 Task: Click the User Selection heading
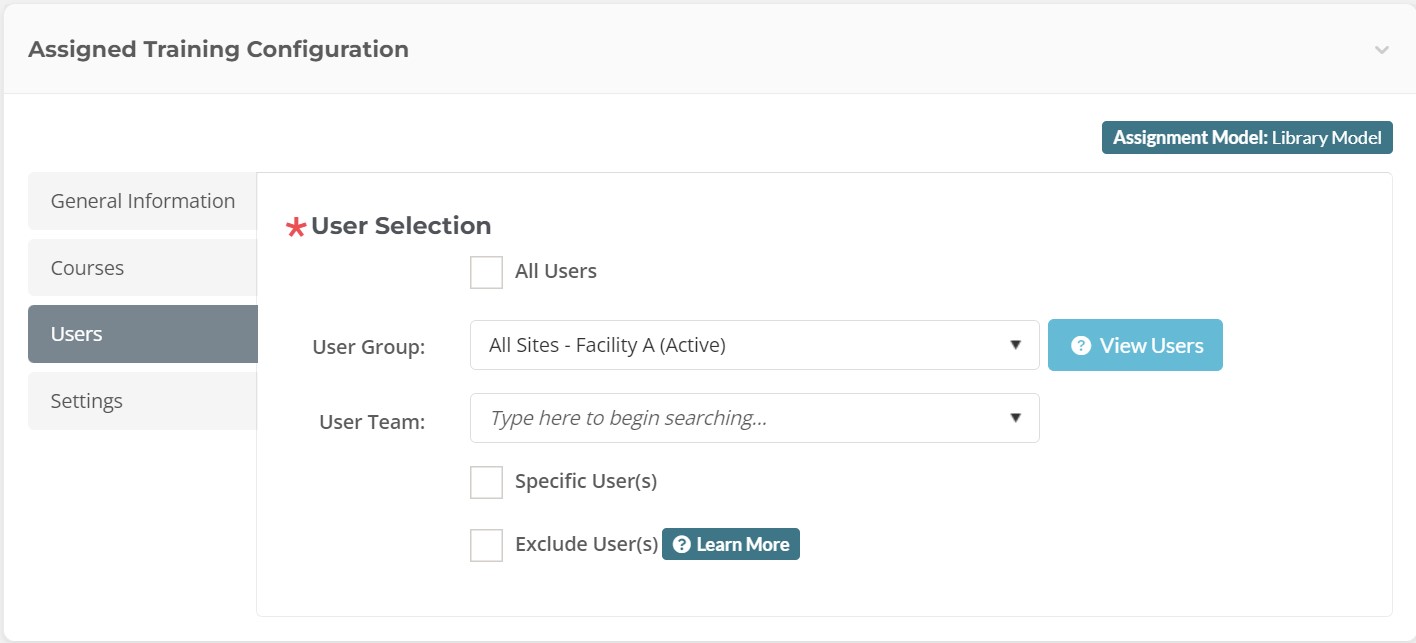coord(400,226)
